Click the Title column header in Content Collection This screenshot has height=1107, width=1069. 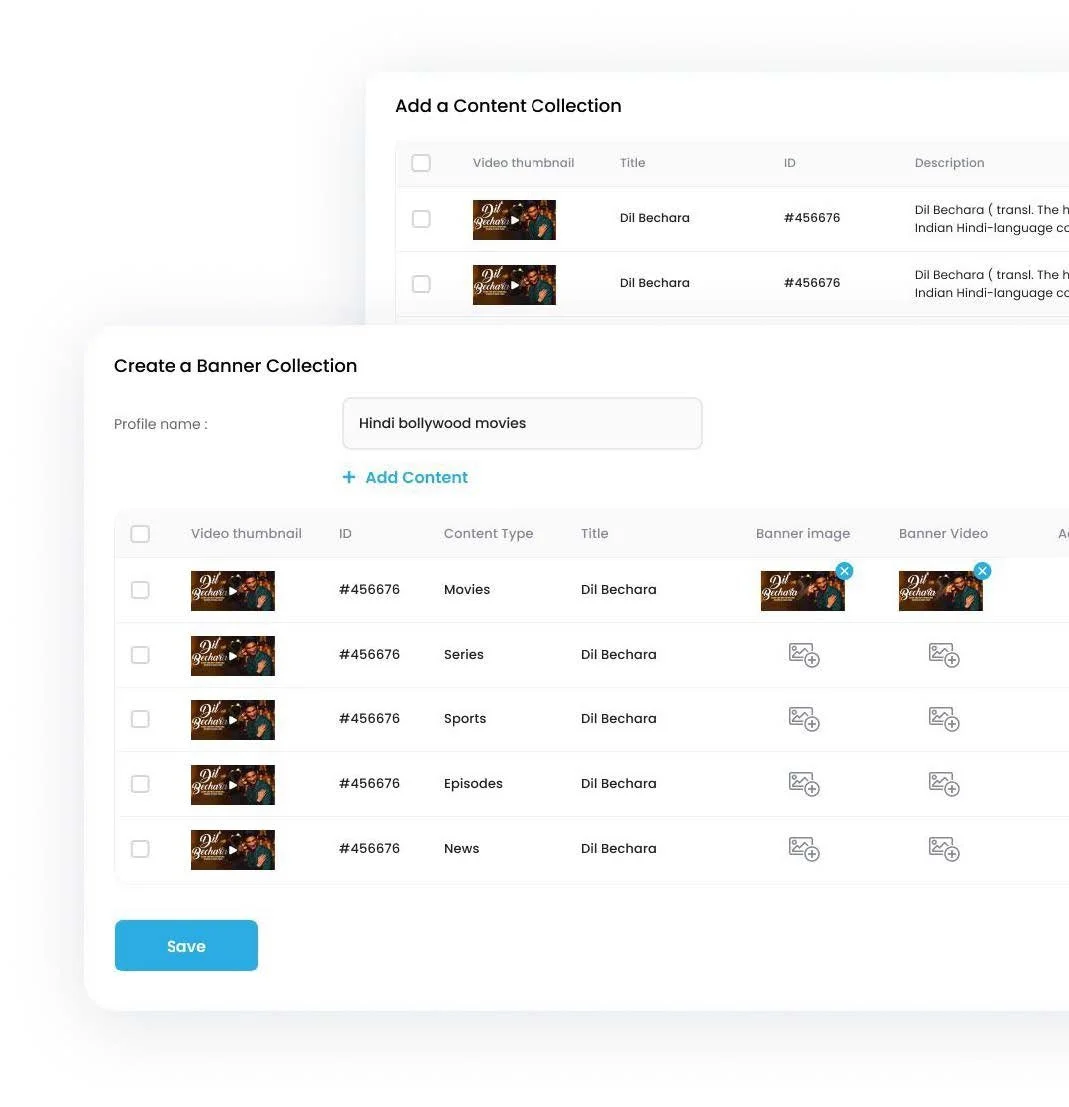pos(633,162)
